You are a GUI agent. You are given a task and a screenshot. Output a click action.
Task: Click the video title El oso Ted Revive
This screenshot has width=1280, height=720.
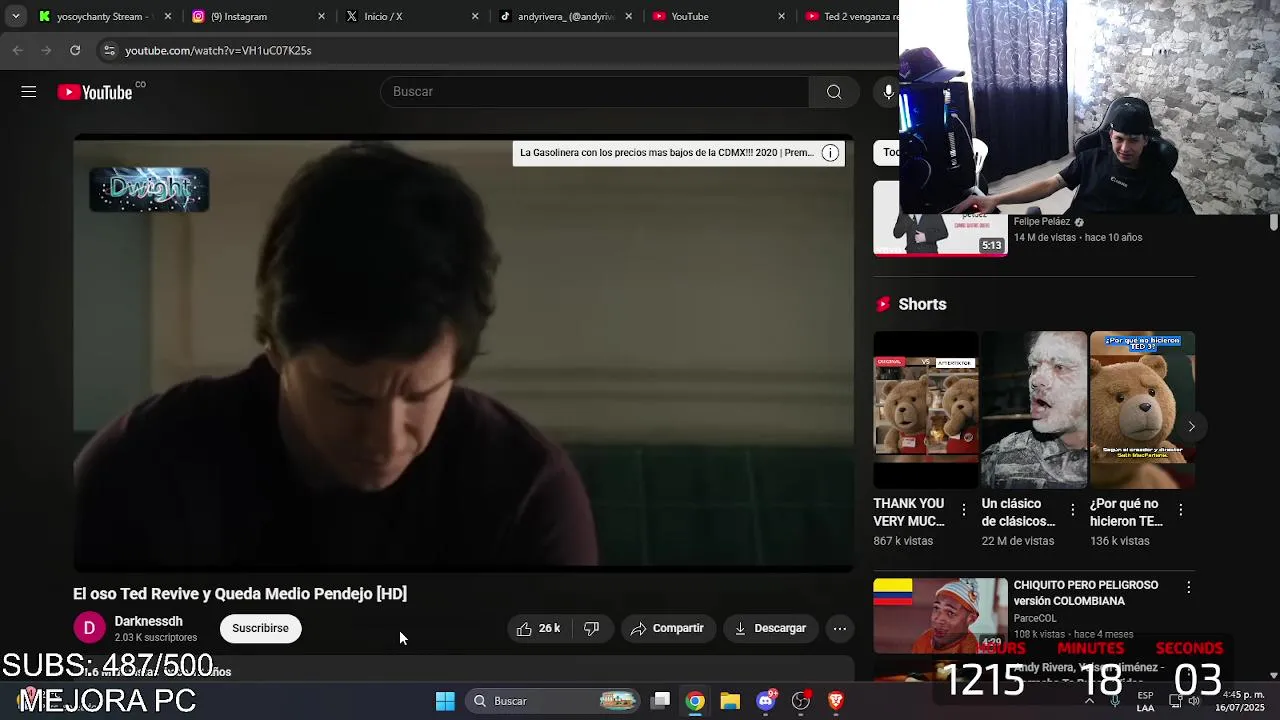click(x=240, y=594)
